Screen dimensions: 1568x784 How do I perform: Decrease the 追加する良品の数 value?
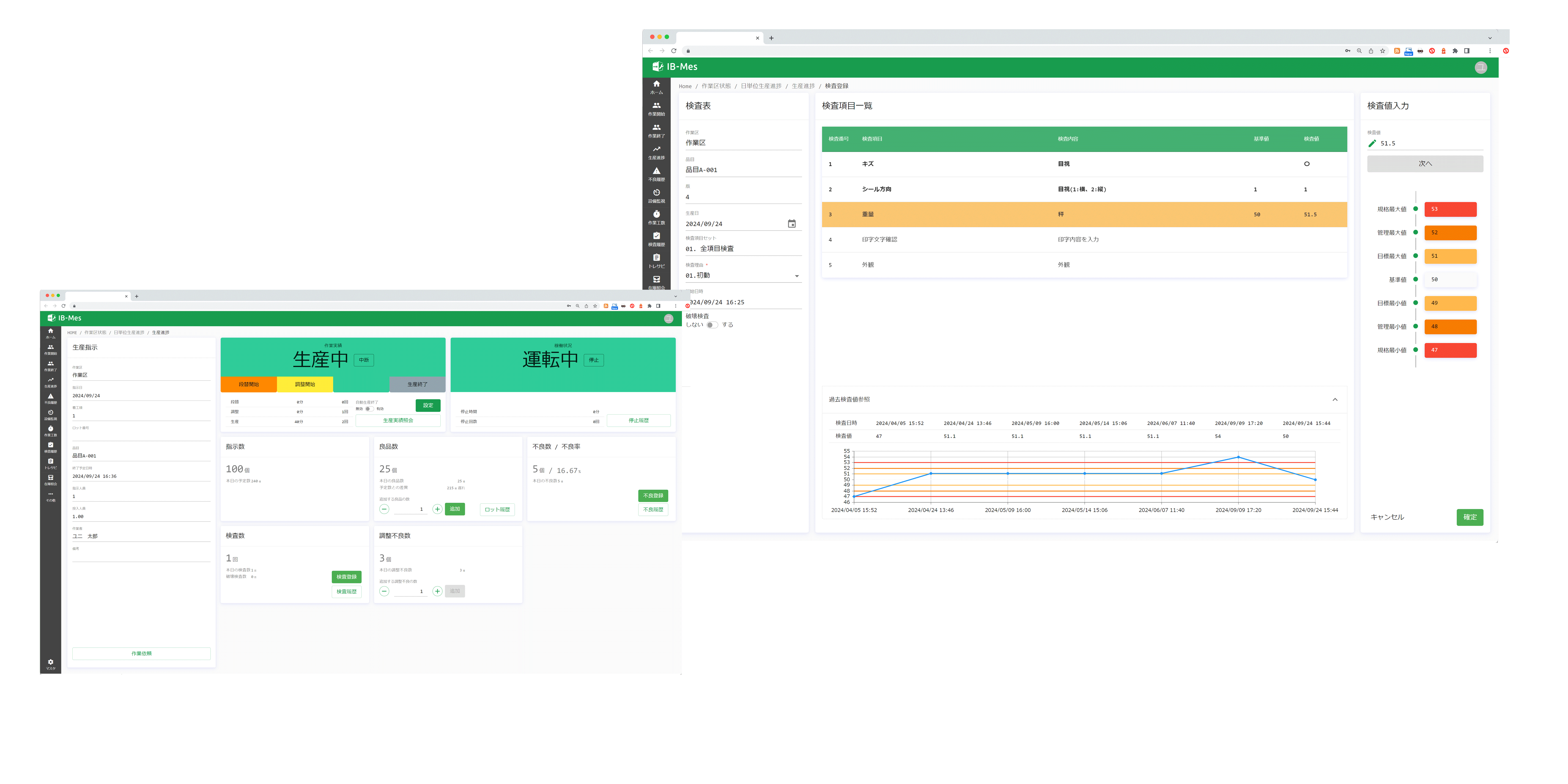coord(384,509)
